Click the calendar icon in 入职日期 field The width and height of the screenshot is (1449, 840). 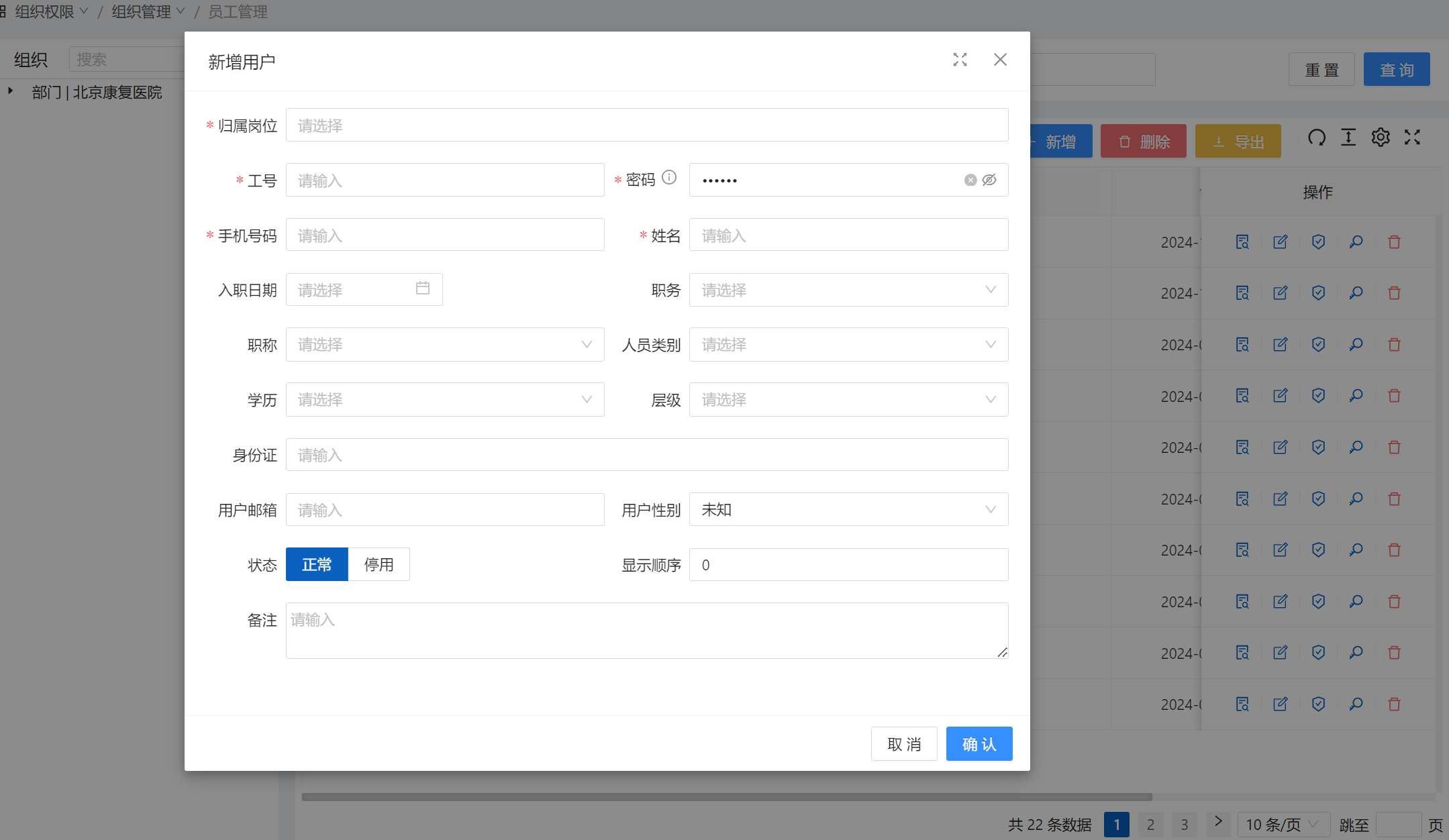[x=423, y=288]
